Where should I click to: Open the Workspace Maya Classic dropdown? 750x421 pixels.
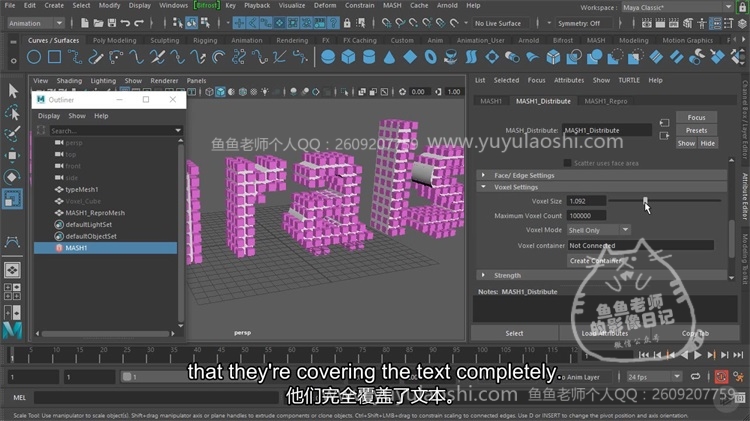pyautogui.click(x=677, y=7)
